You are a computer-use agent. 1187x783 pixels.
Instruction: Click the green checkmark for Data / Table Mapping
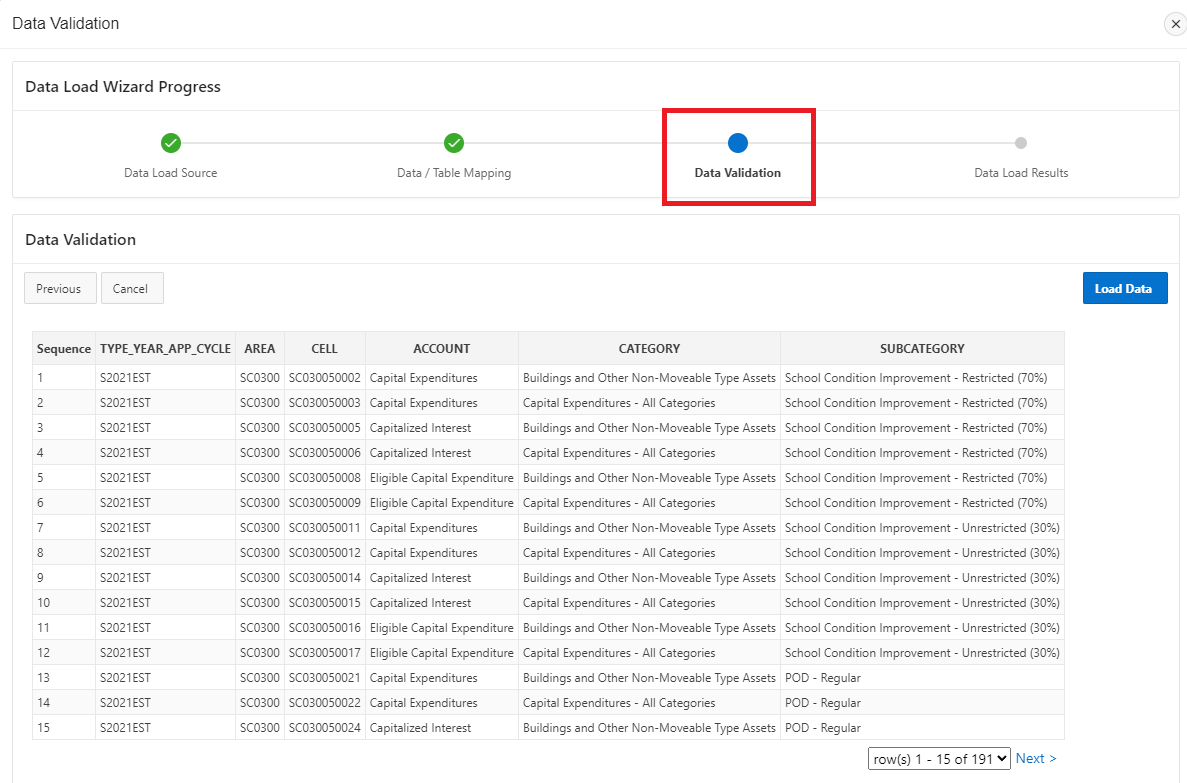(x=454, y=143)
